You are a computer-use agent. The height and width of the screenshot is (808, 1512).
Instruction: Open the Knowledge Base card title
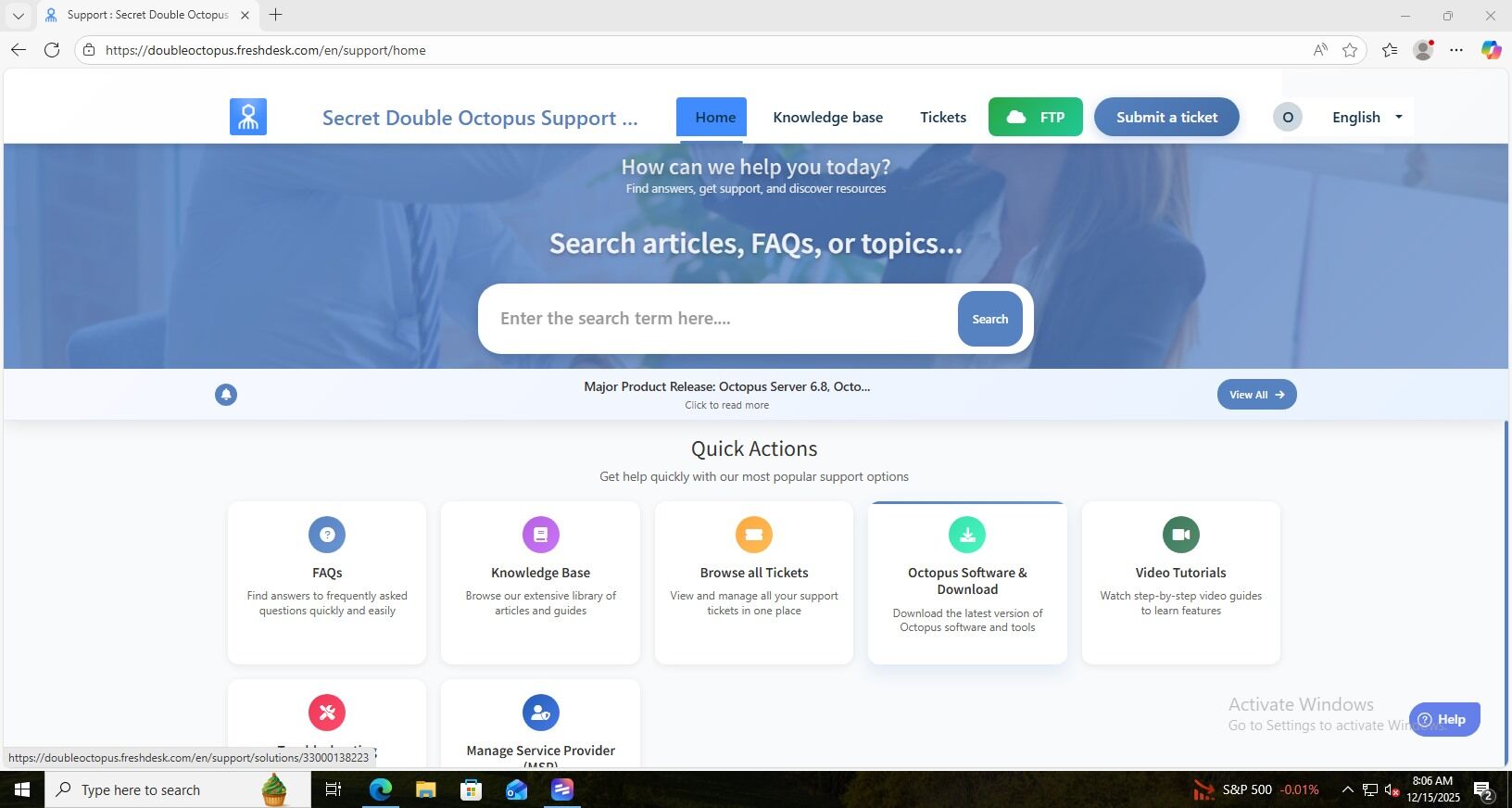[x=541, y=573]
